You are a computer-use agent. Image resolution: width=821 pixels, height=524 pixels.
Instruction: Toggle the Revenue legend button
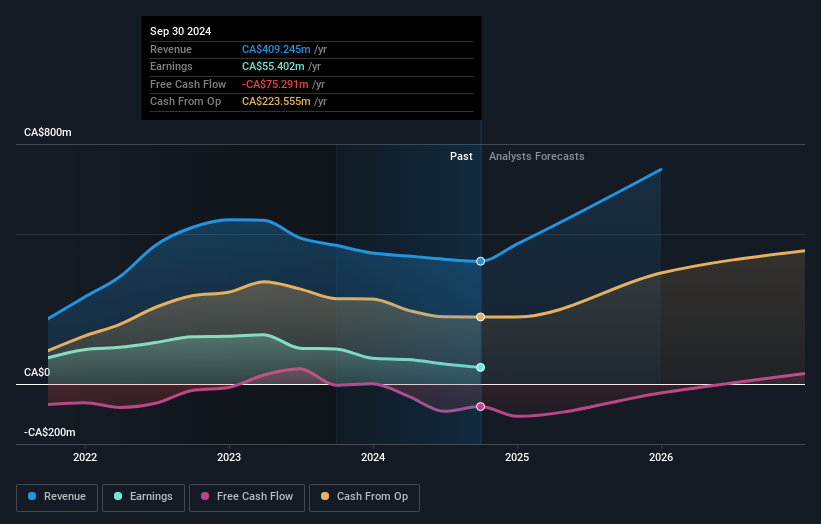pyautogui.click(x=57, y=497)
